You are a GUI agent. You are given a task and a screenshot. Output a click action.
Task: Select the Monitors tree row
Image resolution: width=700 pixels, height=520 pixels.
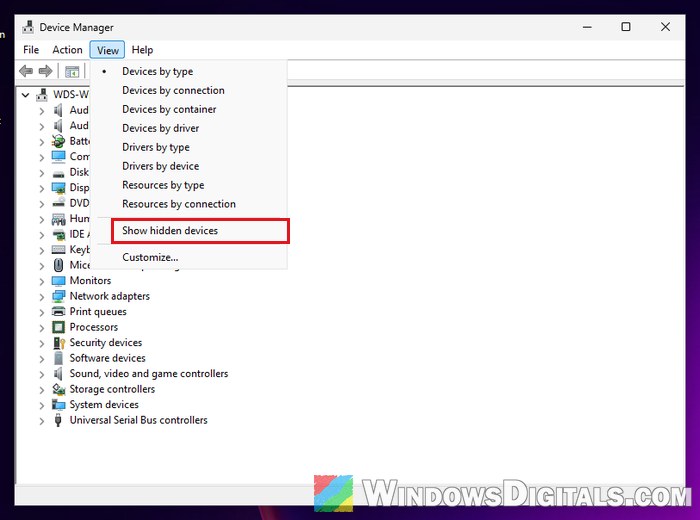(x=90, y=281)
